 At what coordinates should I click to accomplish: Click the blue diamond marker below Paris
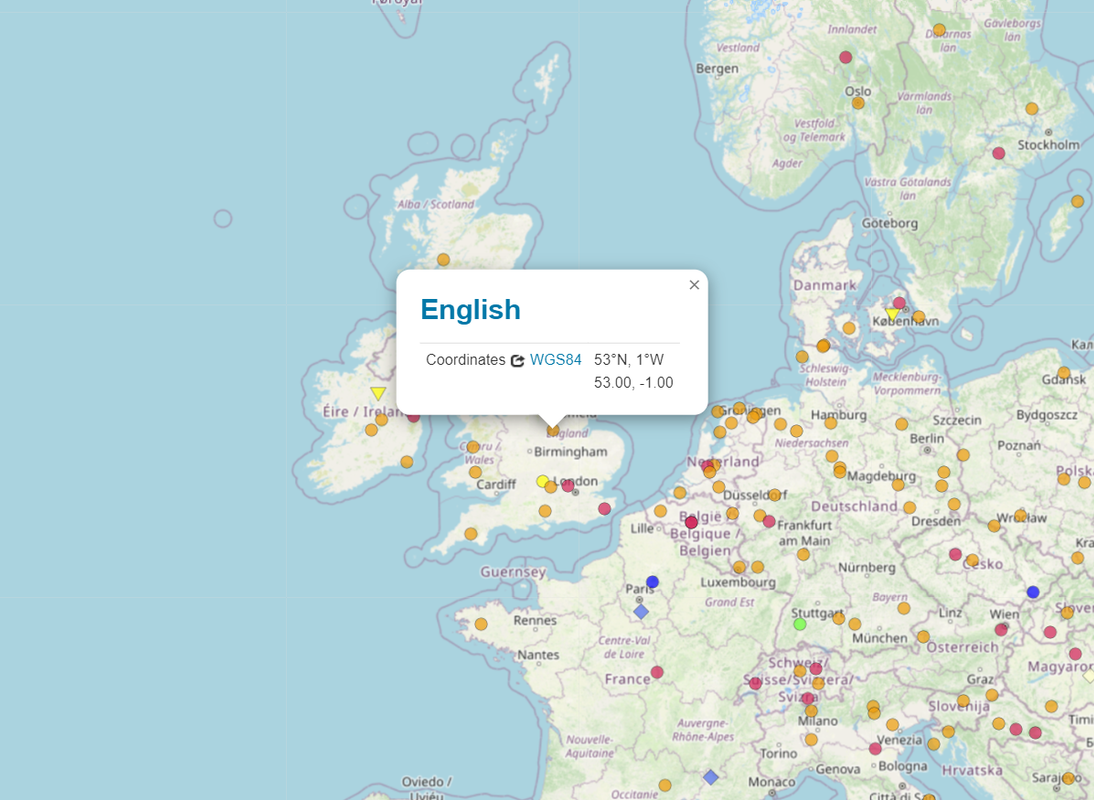[x=640, y=612]
